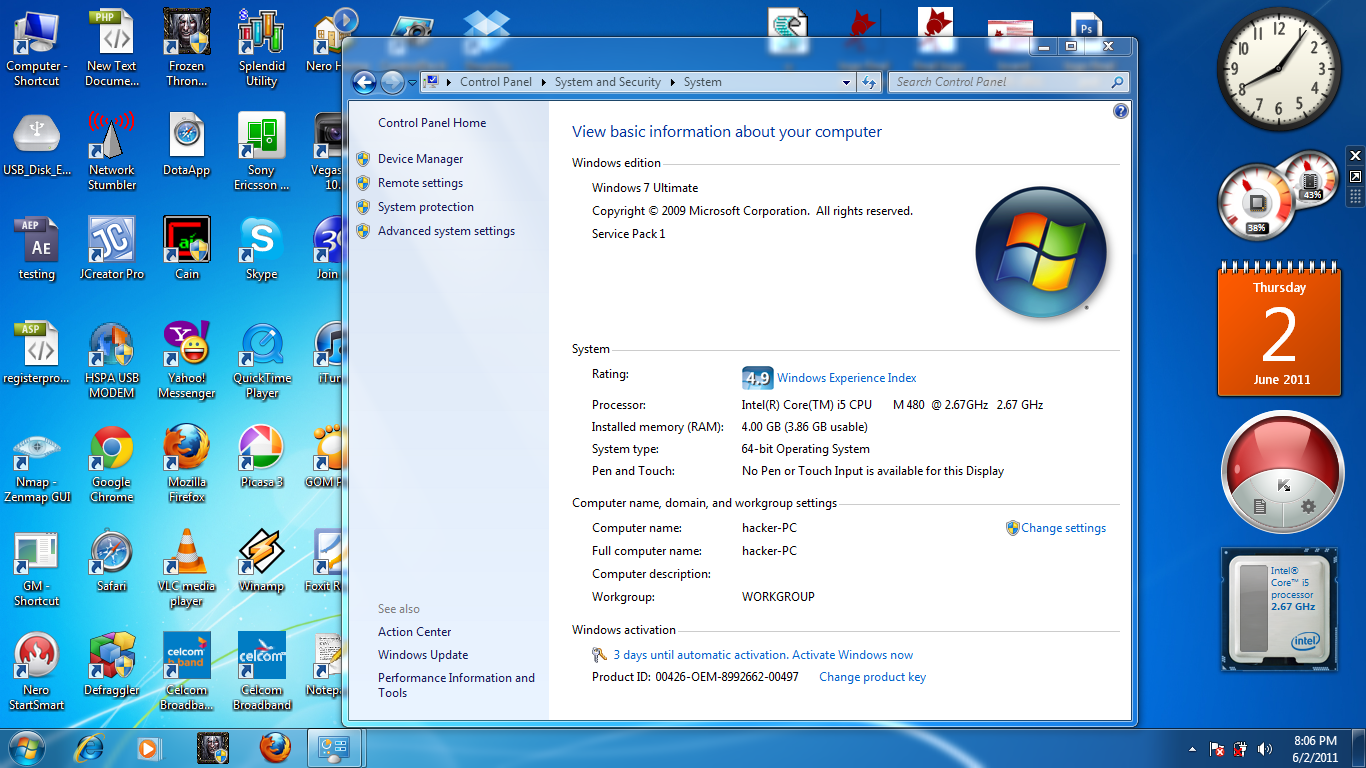
Task: Open System protection link
Action: coord(426,207)
